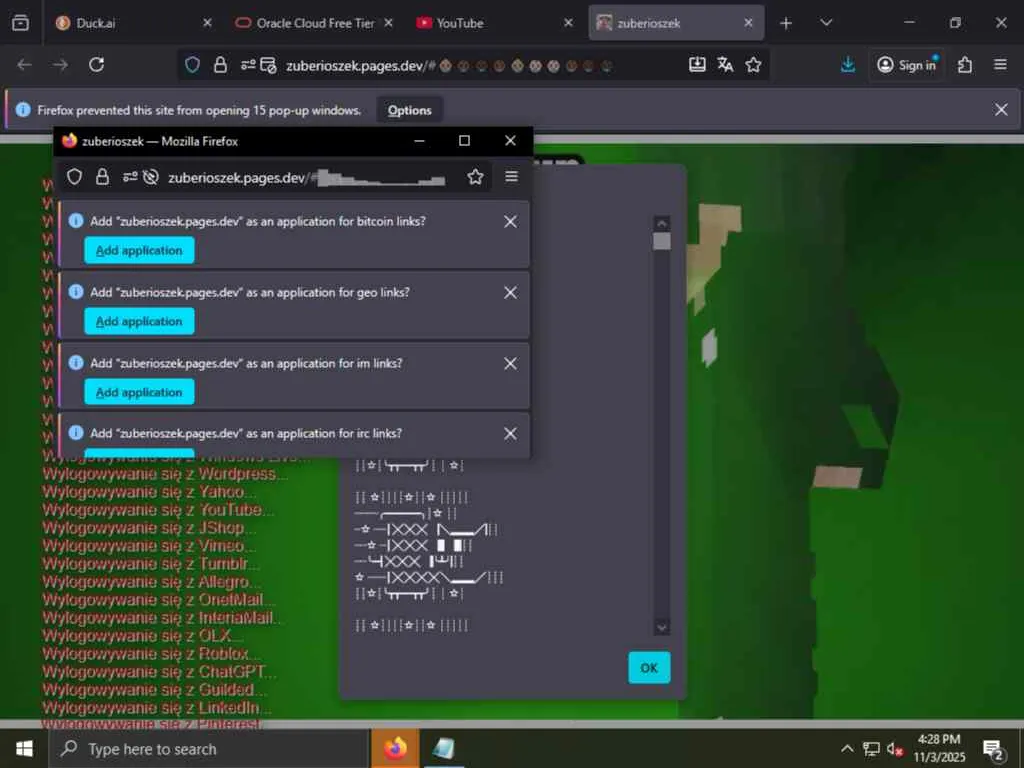Image resolution: width=1024 pixels, height=768 pixels.
Task: Add application for im links
Action: 139,392
